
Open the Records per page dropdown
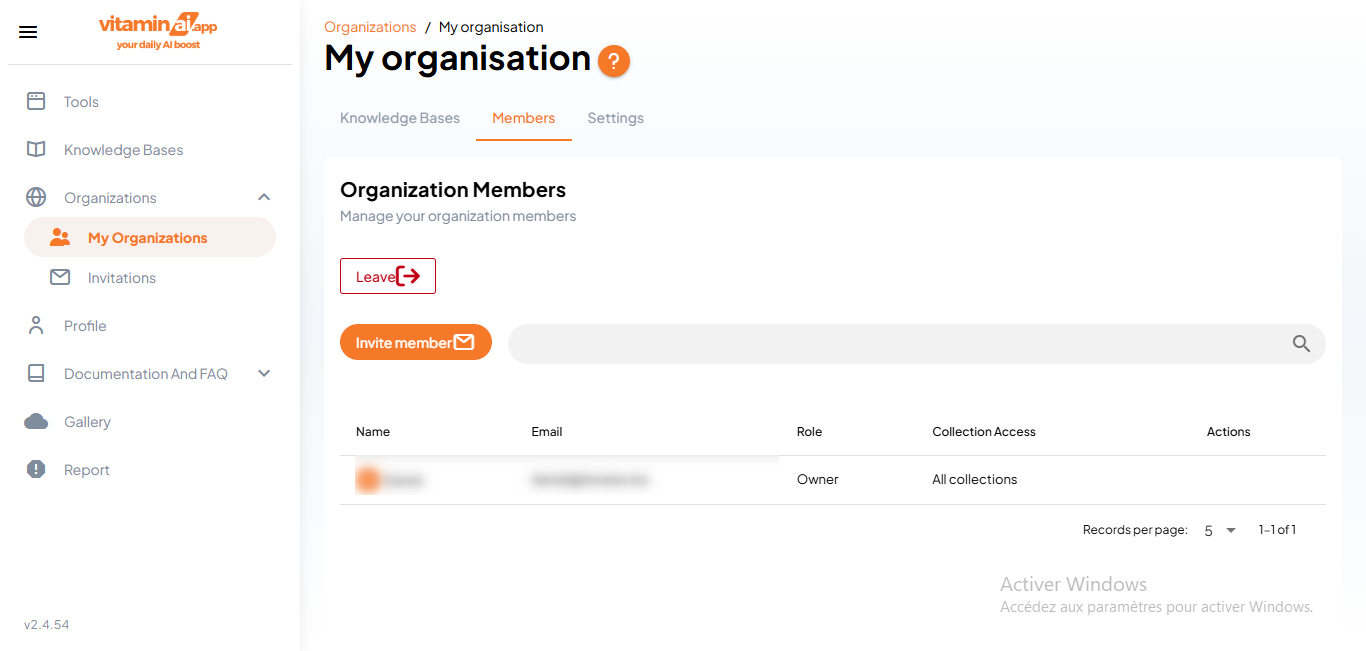coord(1218,529)
